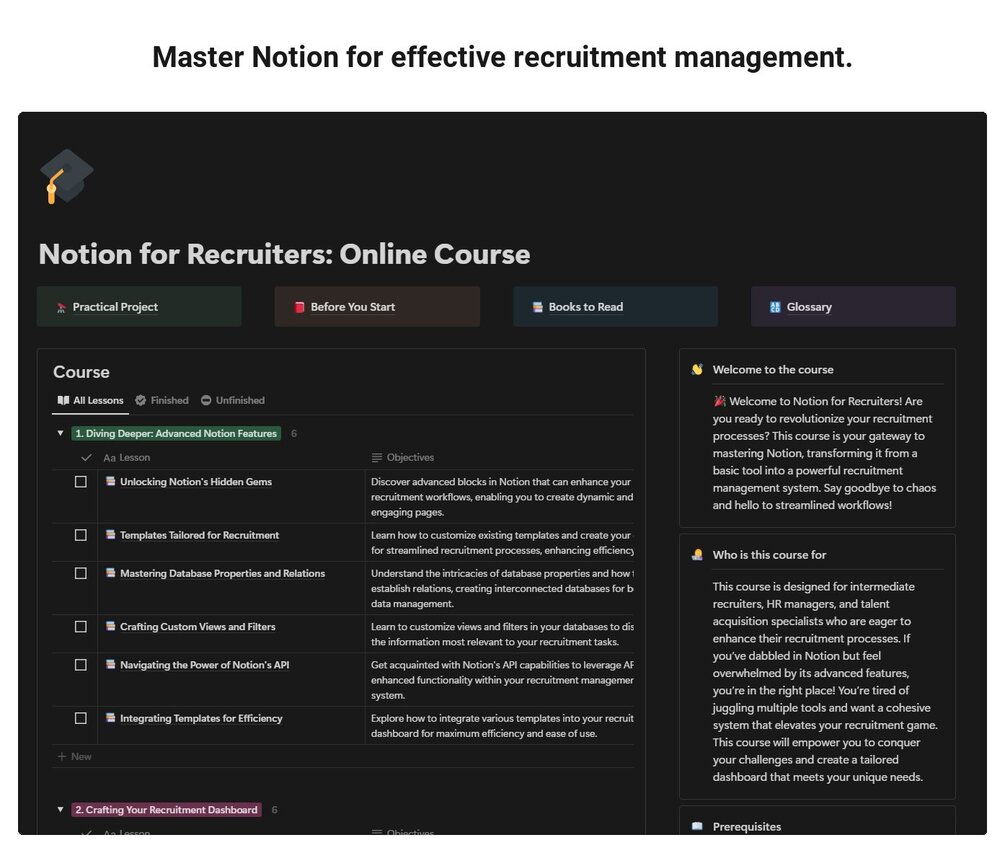This screenshot has width=1005, height=853.
Task: Add a New lesson row
Action: 74,756
